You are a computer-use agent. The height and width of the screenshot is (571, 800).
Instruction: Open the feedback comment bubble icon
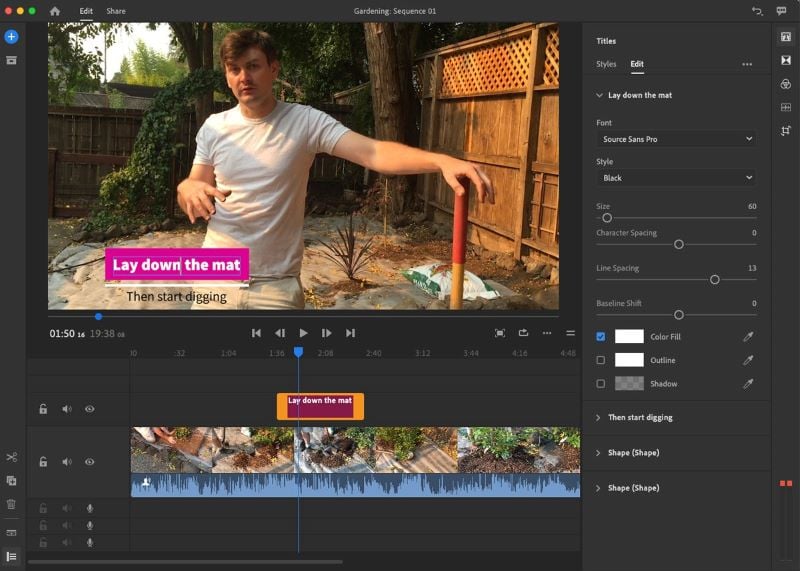[x=781, y=11]
